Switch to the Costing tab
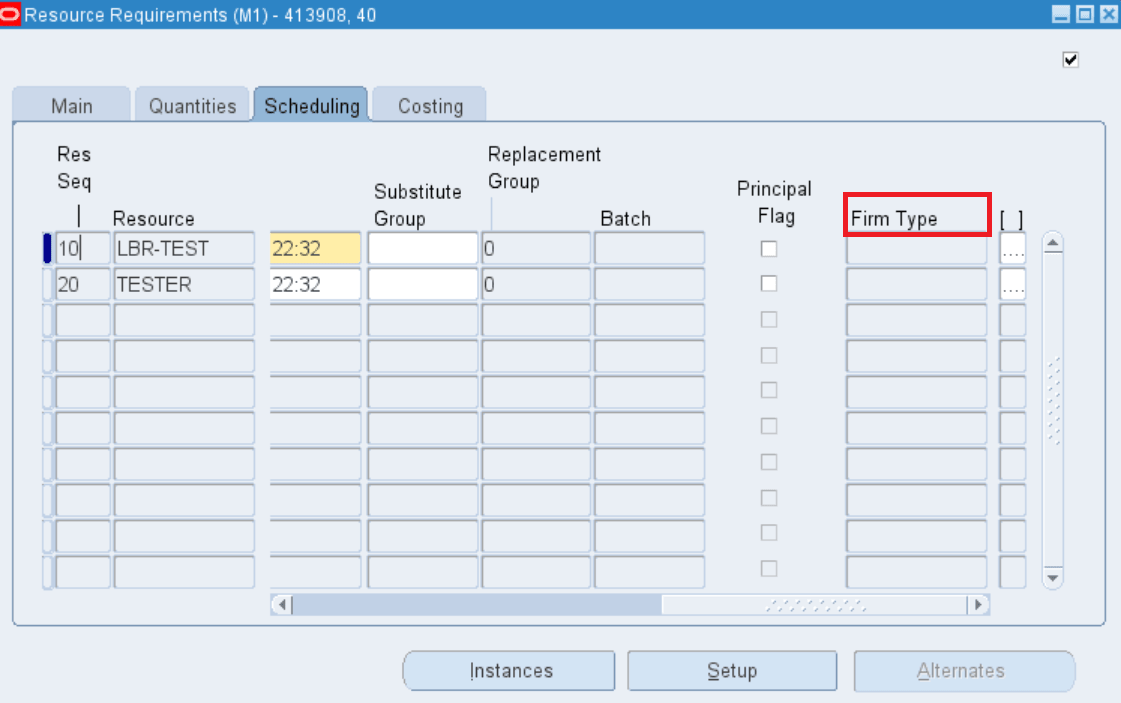 [428, 104]
